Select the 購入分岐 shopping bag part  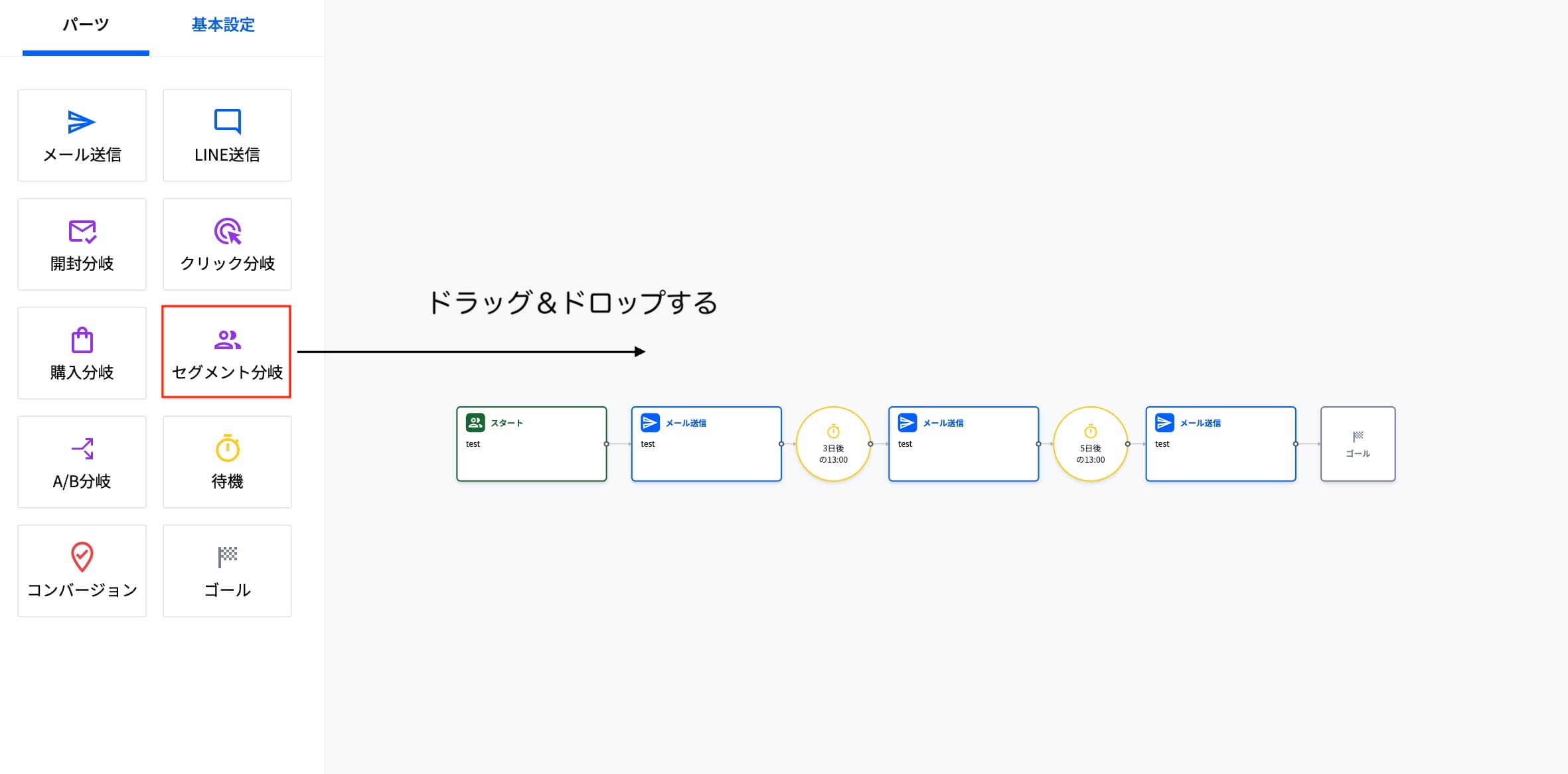[x=82, y=353]
